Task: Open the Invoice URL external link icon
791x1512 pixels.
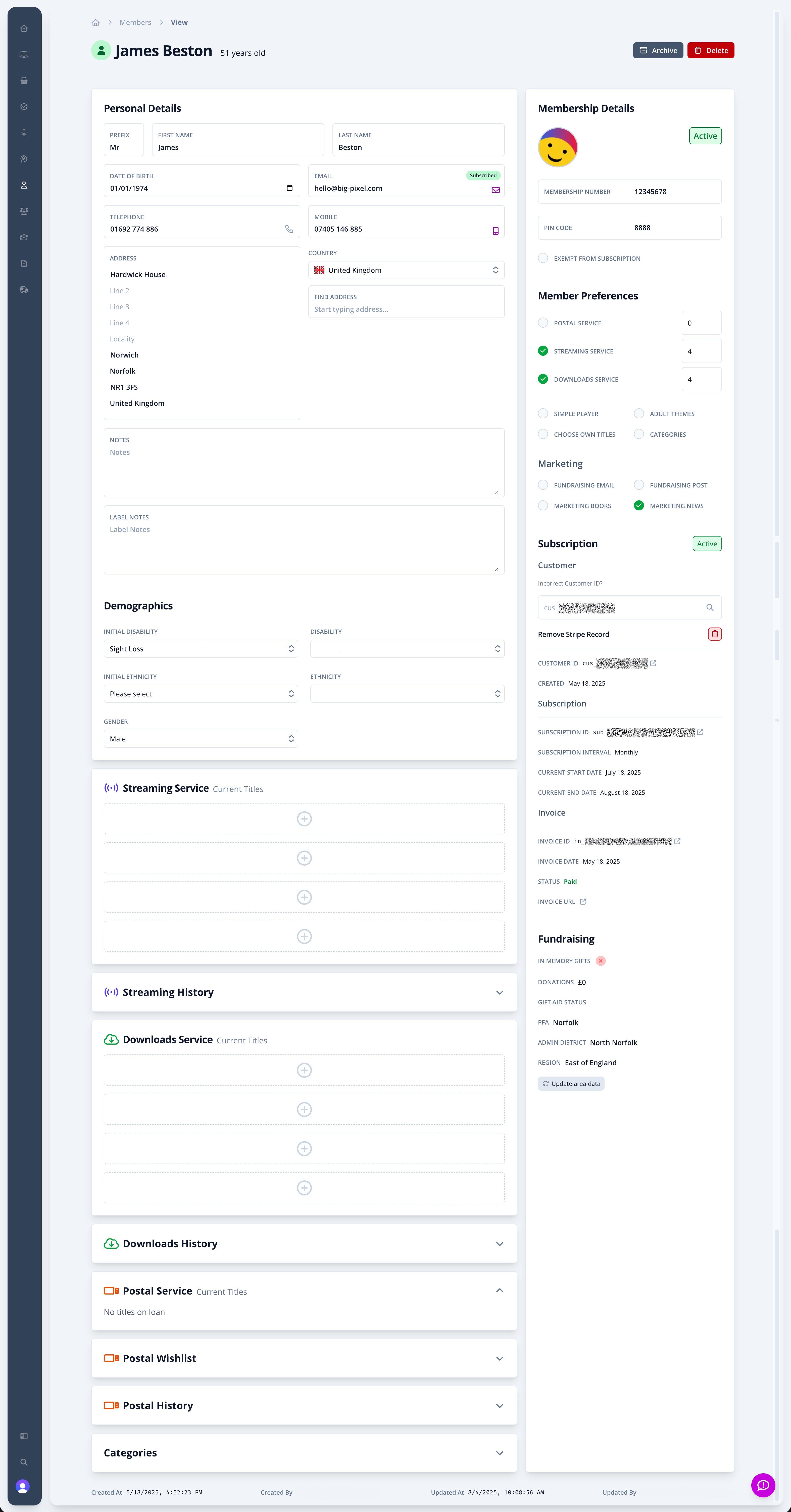Action: point(583,902)
